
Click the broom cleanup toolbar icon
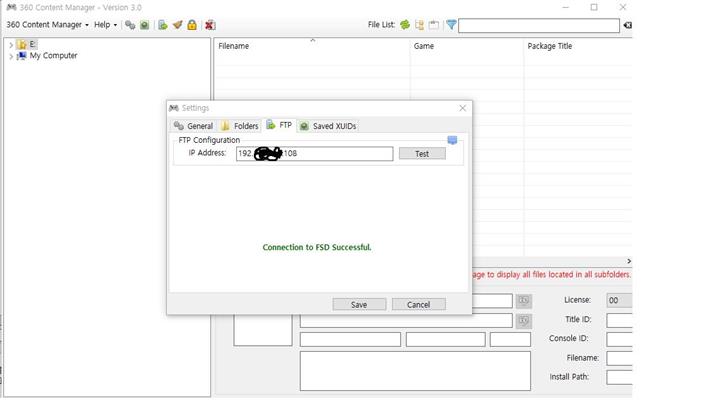tap(177, 25)
